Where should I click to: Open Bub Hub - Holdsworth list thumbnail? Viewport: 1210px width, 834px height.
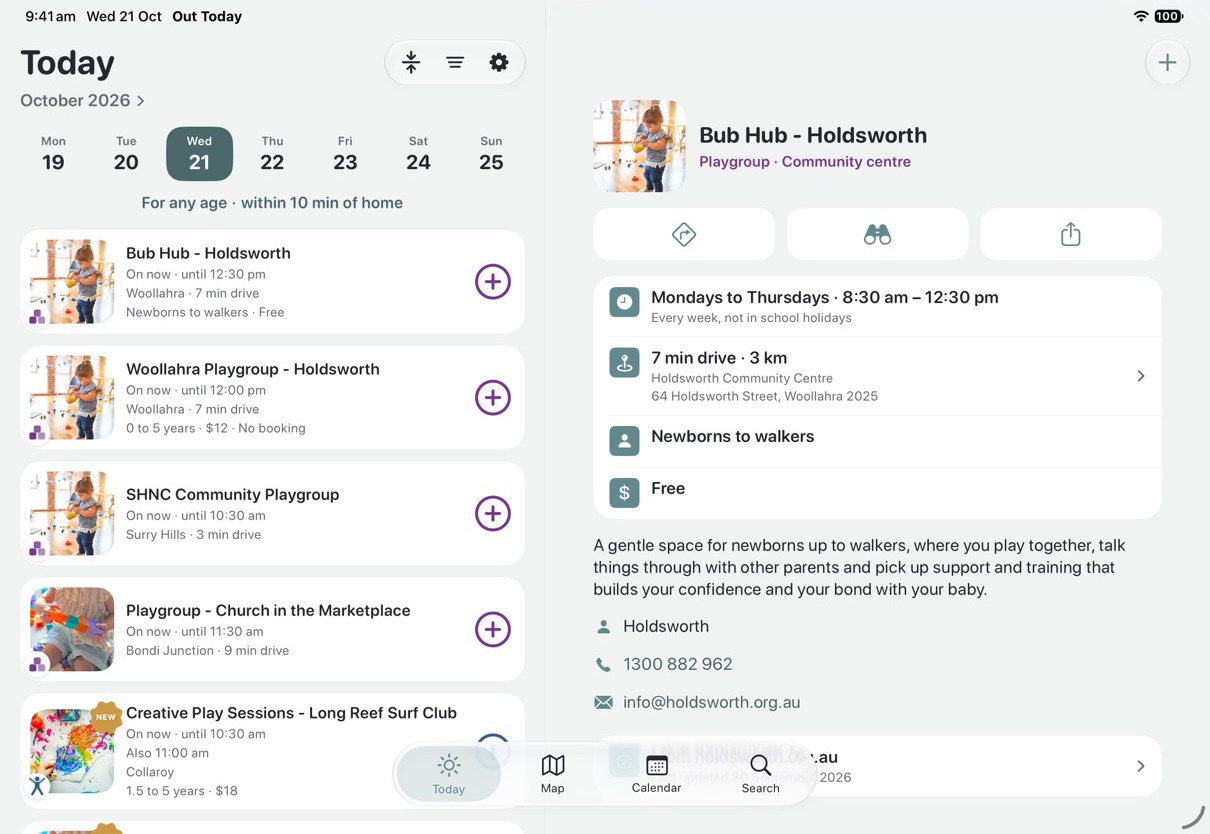pyautogui.click(x=72, y=282)
